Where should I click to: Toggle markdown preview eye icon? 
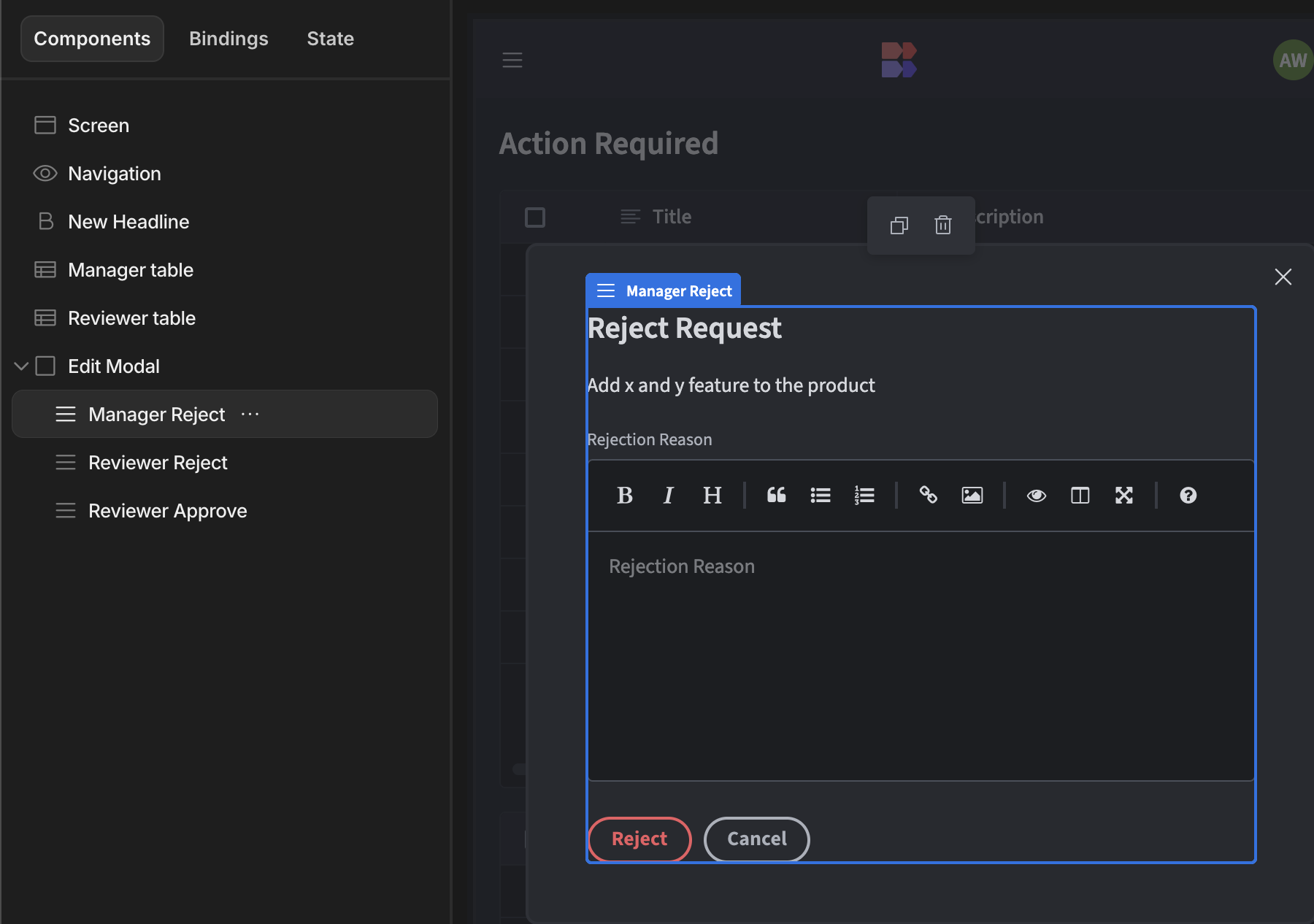click(x=1037, y=496)
